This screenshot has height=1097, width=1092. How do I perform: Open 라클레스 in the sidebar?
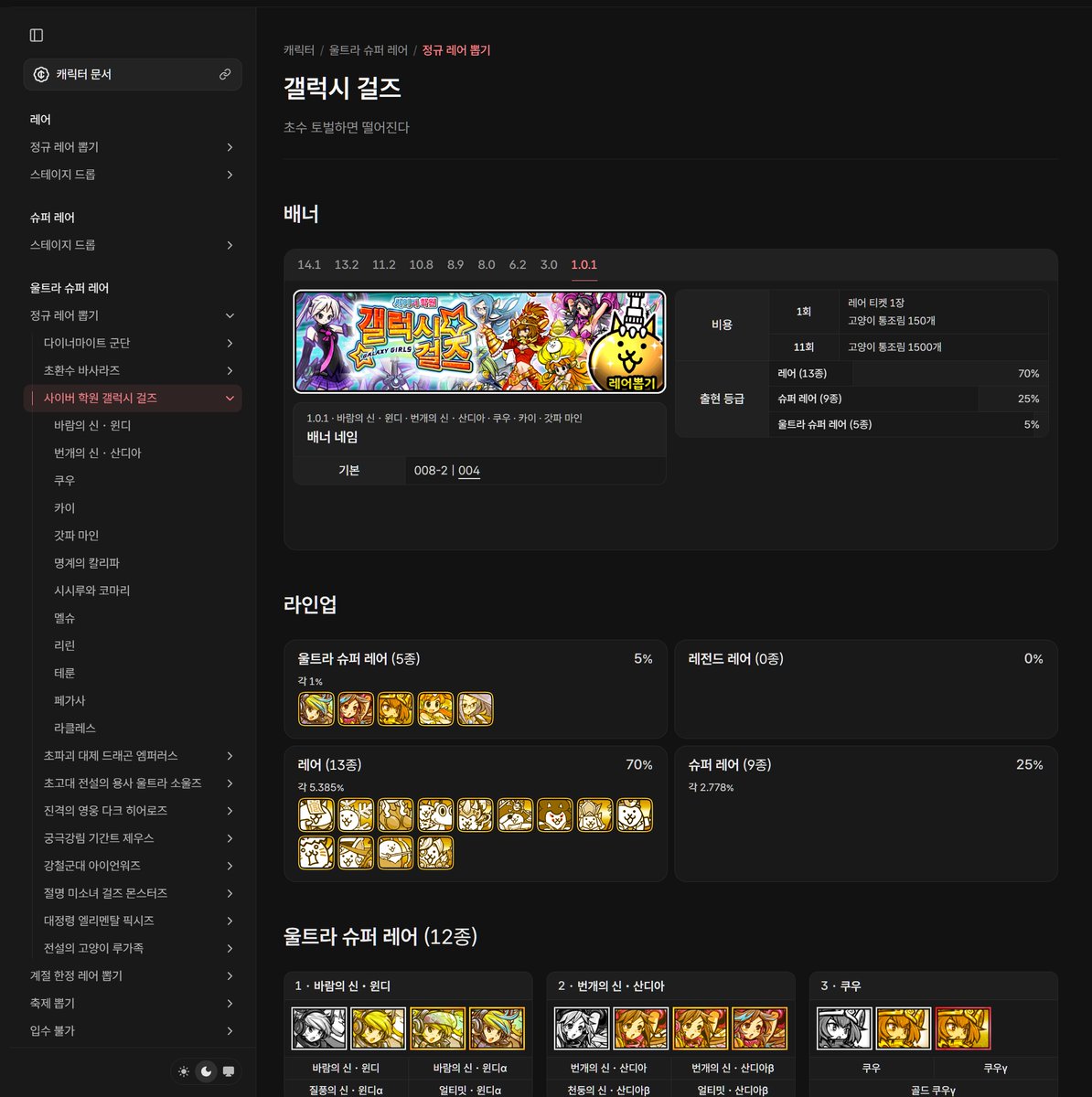(x=75, y=729)
